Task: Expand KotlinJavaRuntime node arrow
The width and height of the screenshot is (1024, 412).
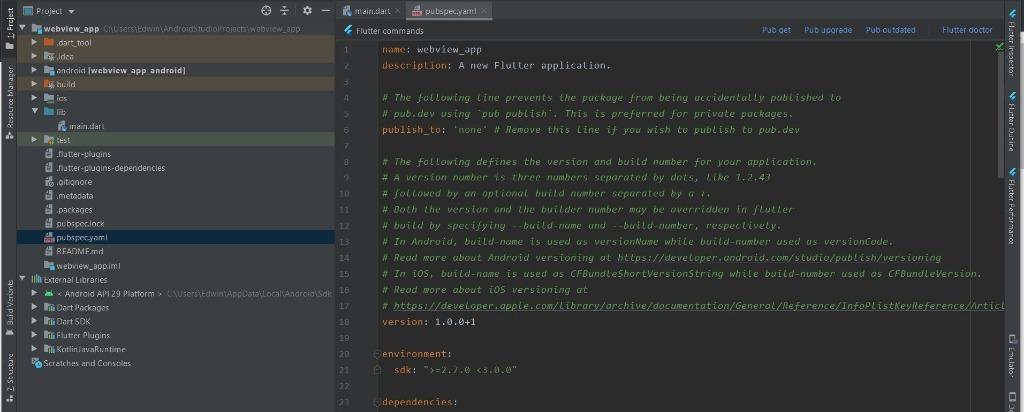Action: click(x=35, y=349)
